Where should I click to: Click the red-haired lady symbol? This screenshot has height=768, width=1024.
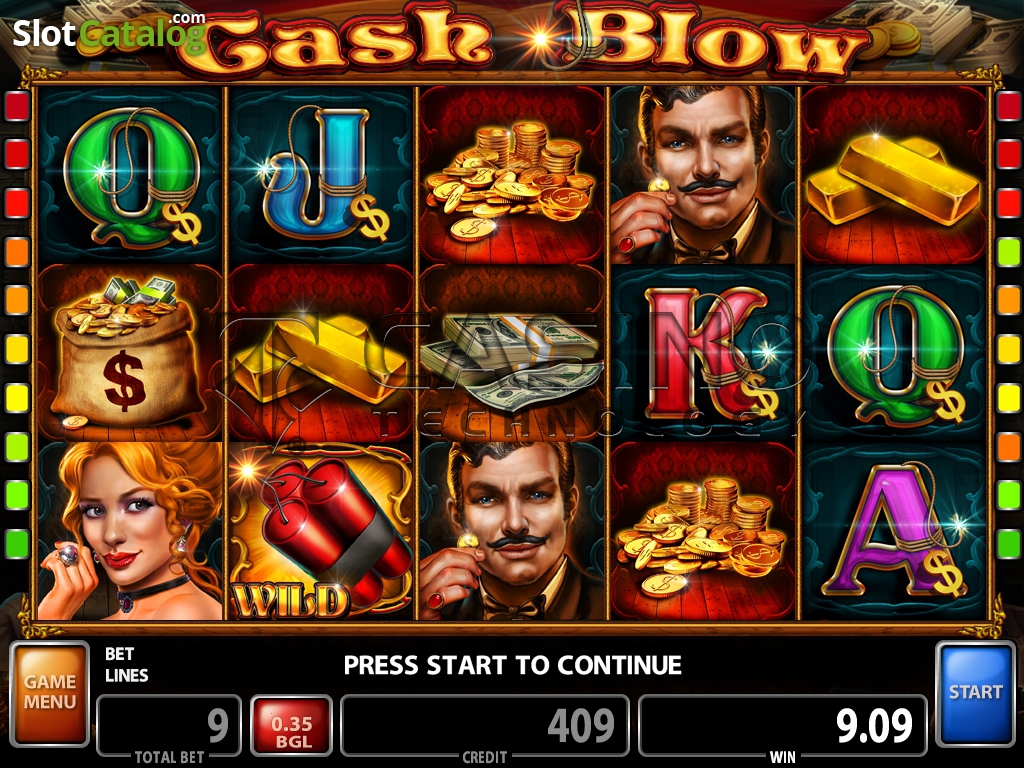tap(130, 531)
